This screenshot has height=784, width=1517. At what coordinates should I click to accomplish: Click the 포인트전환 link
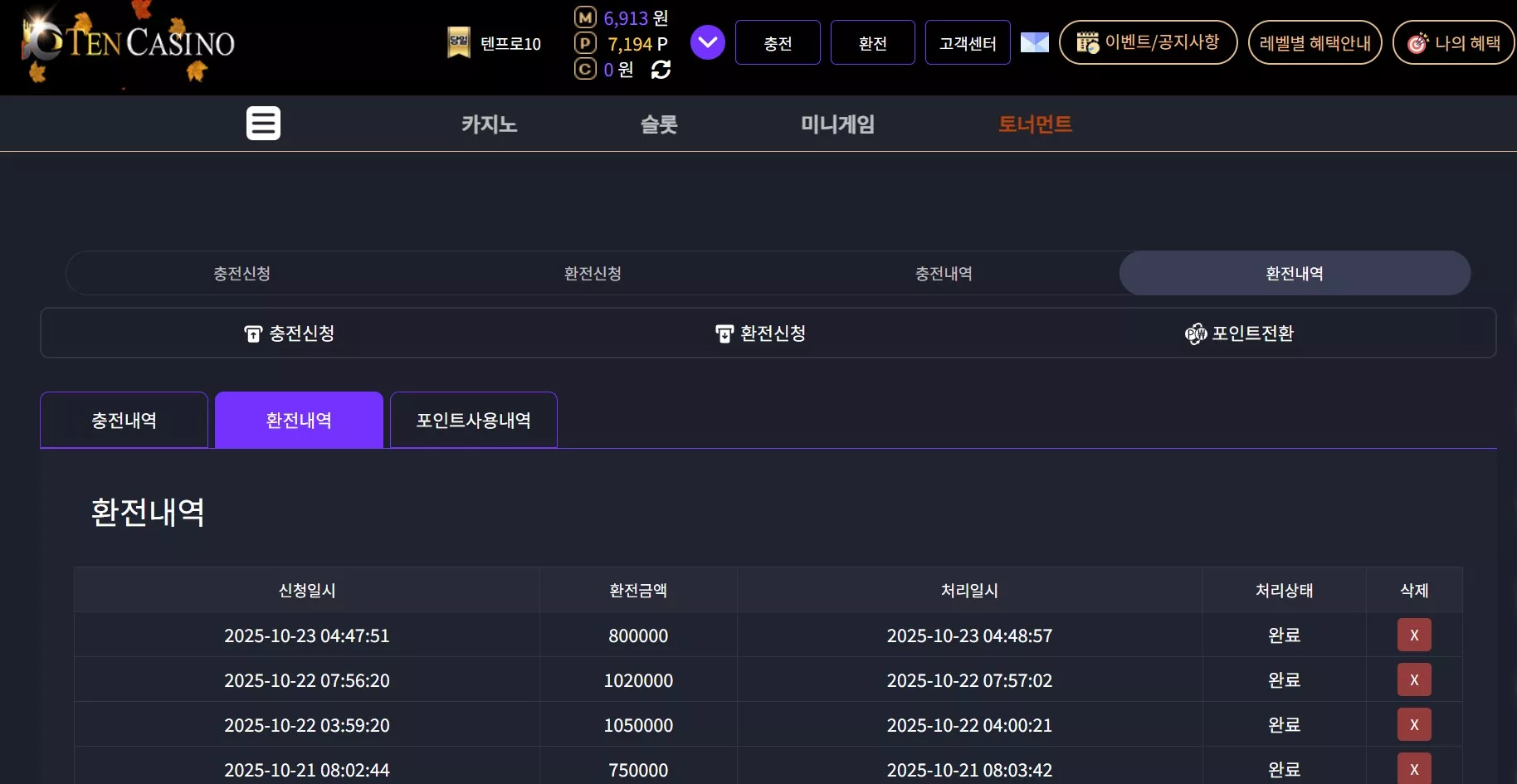(x=1240, y=334)
